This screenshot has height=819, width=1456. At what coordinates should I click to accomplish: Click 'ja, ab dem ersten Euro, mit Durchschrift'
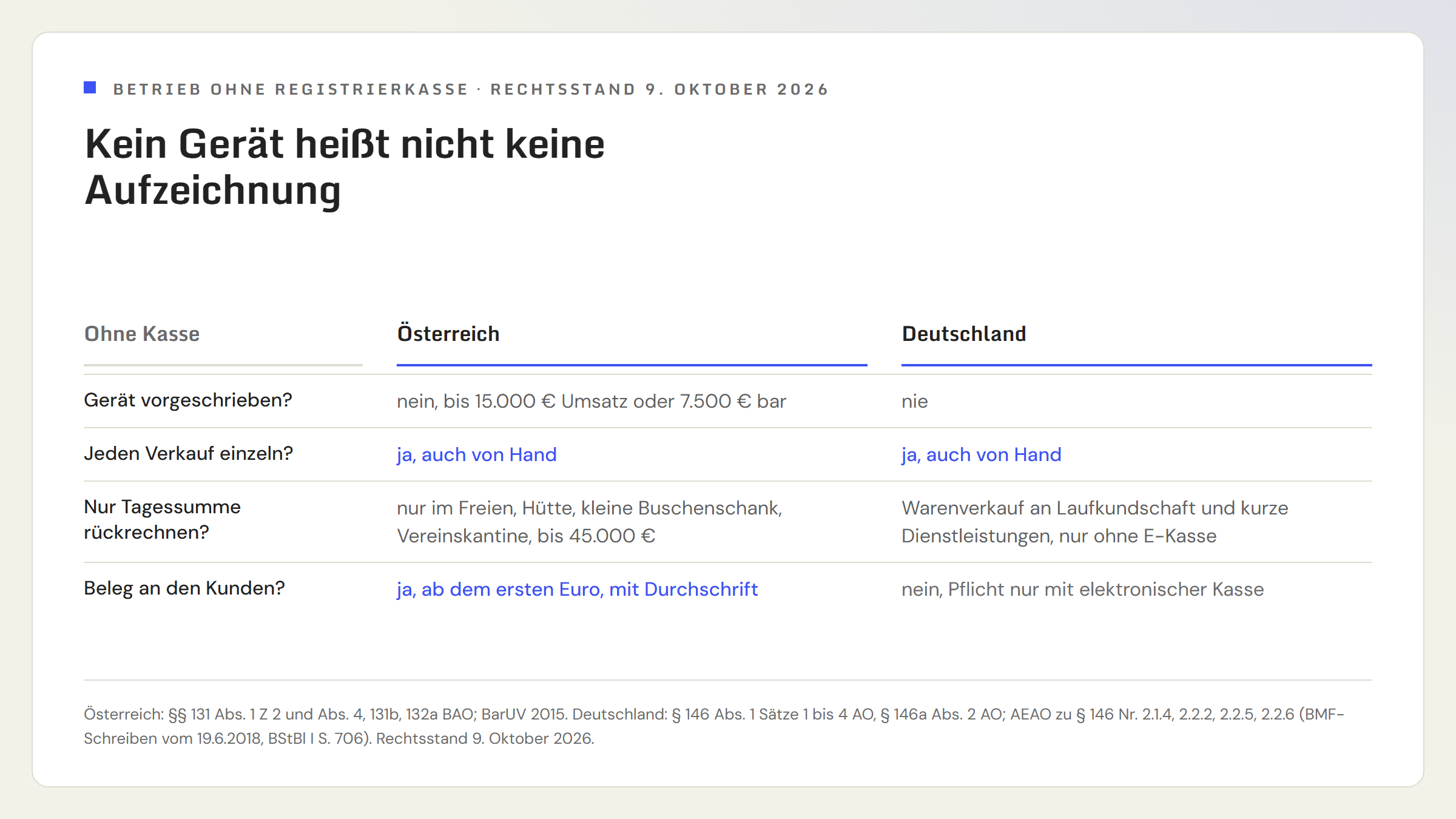(x=578, y=590)
